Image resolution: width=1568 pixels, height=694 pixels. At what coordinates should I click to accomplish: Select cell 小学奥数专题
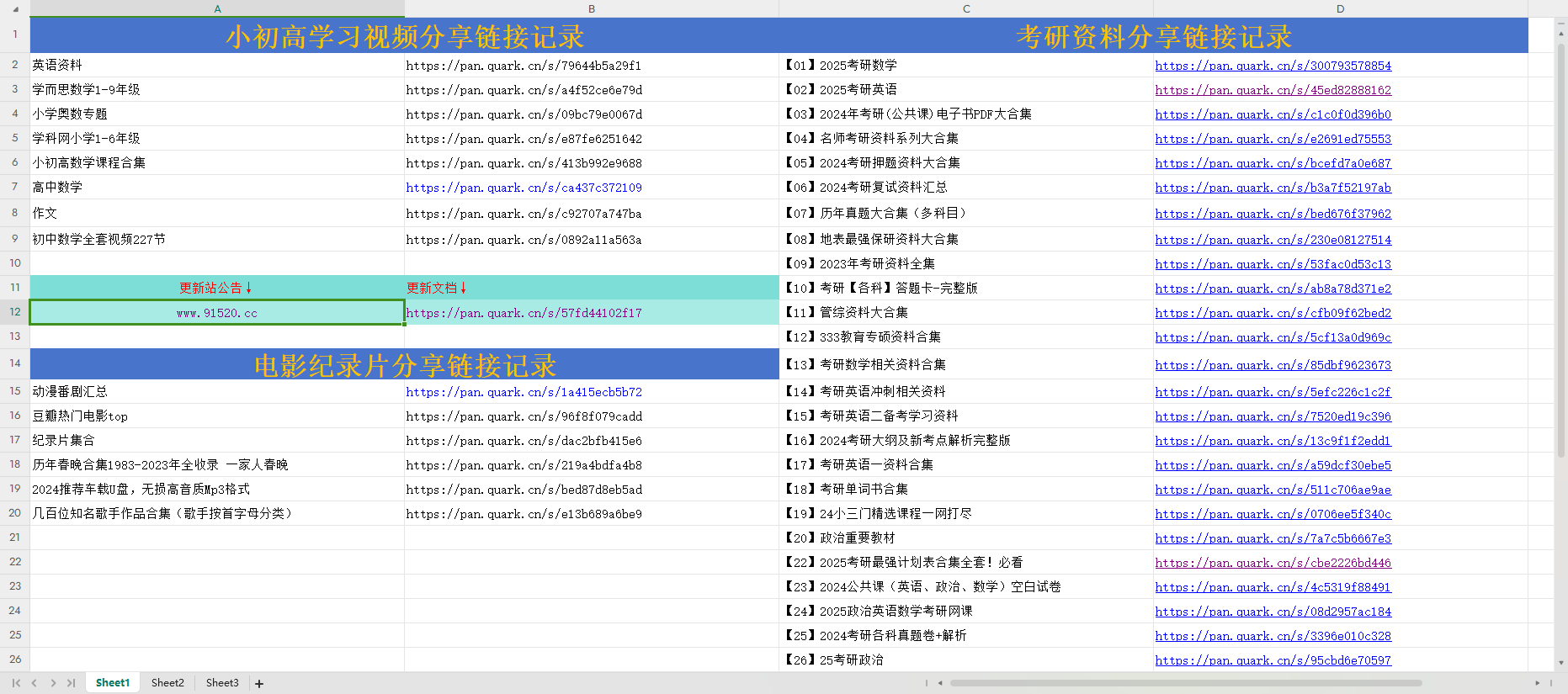point(217,114)
